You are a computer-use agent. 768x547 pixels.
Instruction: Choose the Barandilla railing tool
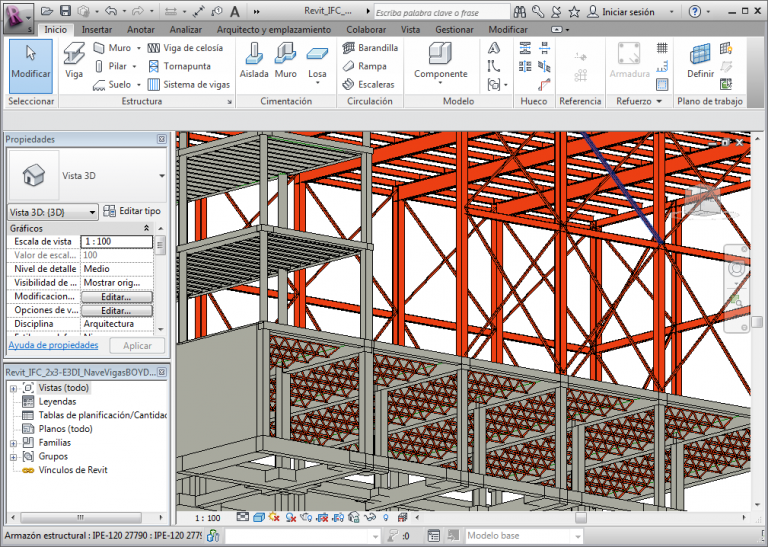(369, 47)
